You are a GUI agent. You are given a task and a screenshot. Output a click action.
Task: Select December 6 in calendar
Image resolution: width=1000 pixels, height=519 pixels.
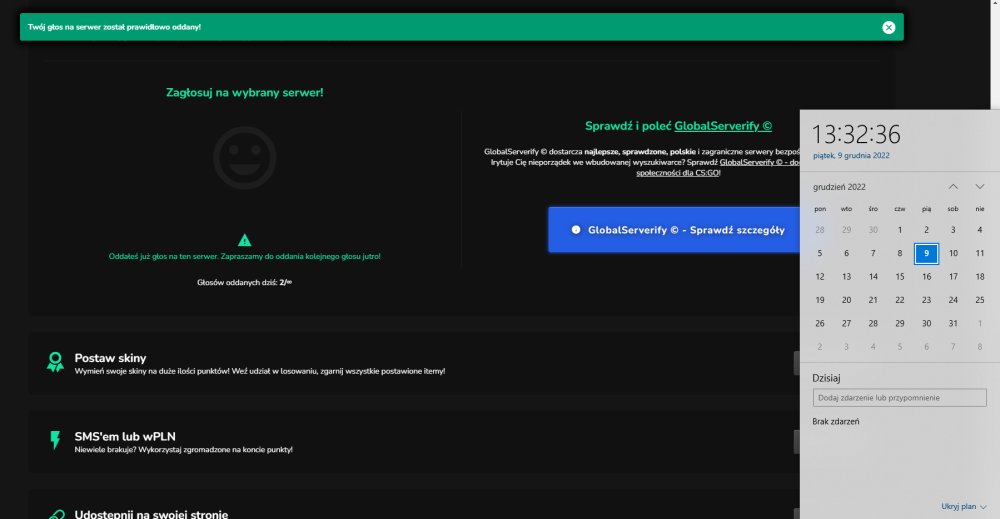tap(846, 253)
